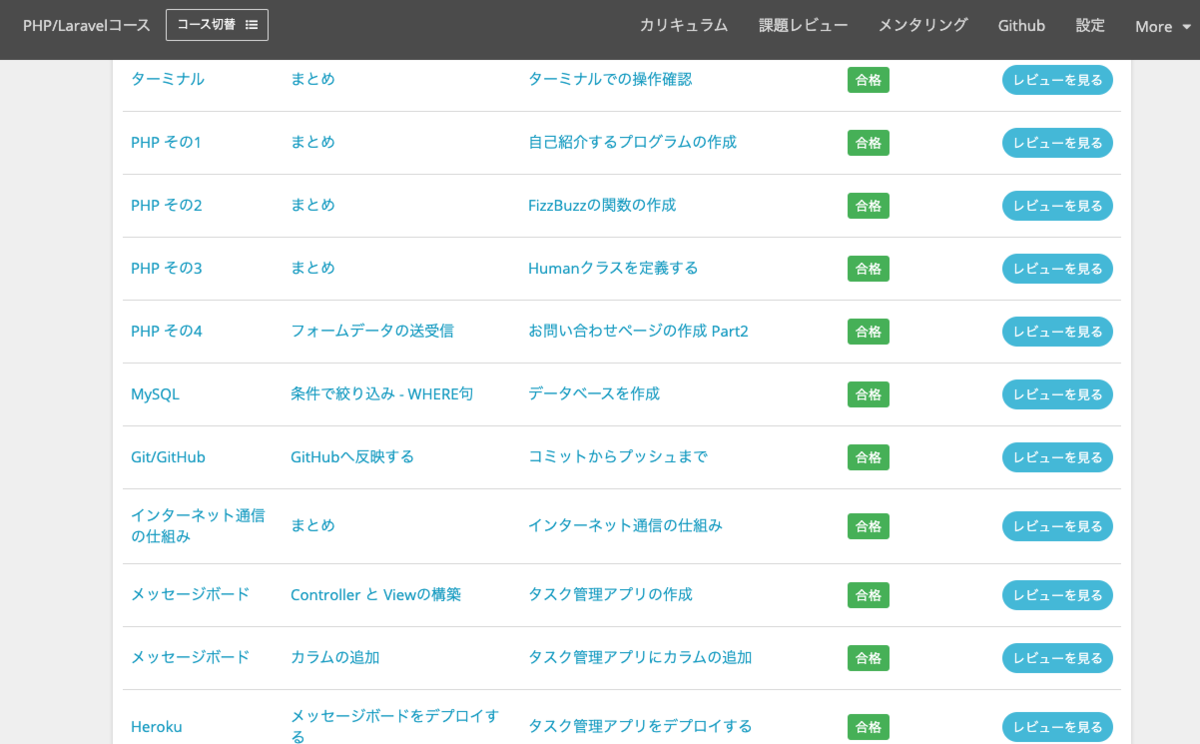
Task: Click the 合格 badge in the Heroku row
Action: 868,727
